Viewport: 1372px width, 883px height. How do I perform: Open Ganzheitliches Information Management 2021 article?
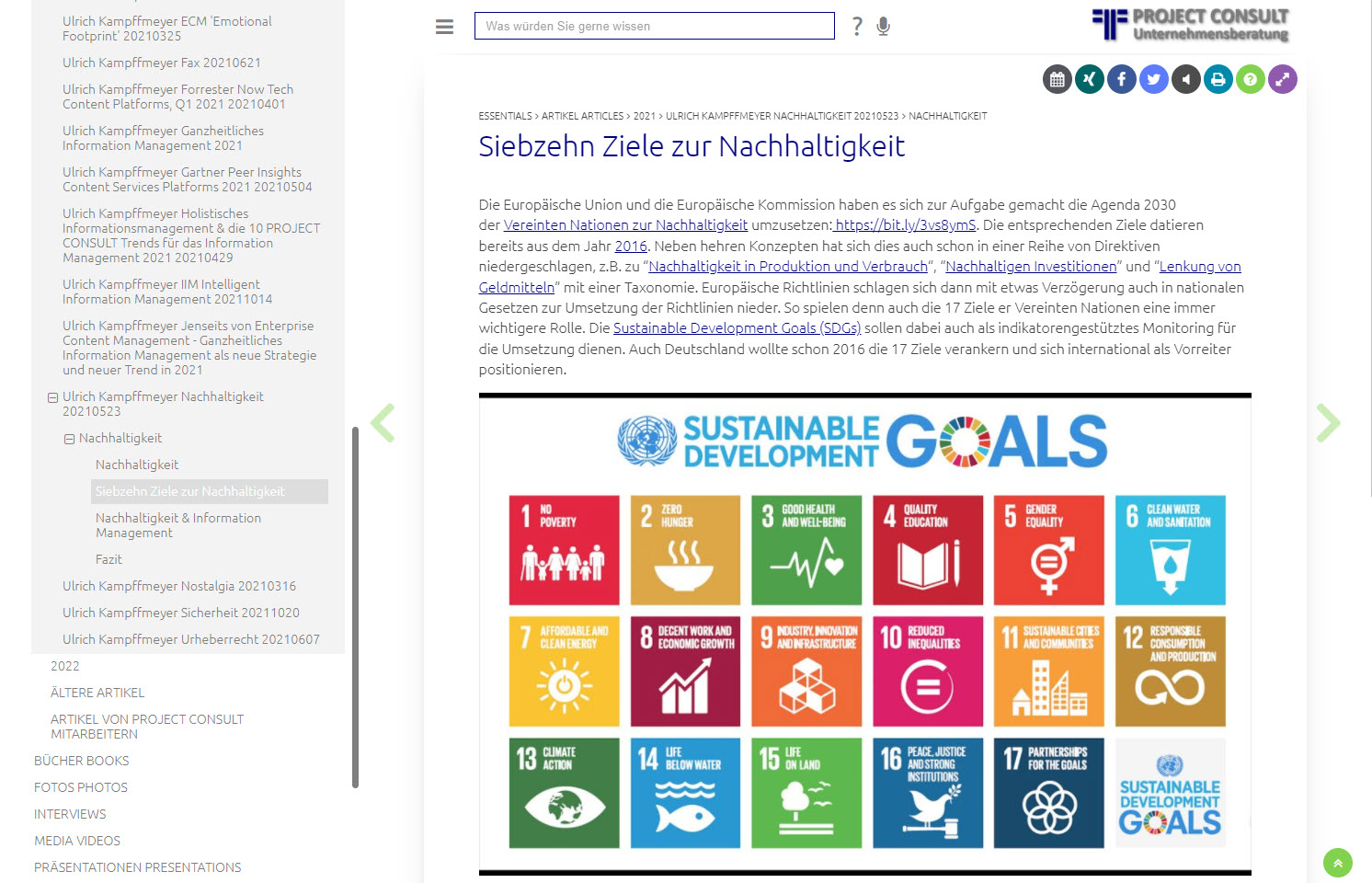click(x=163, y=138)
